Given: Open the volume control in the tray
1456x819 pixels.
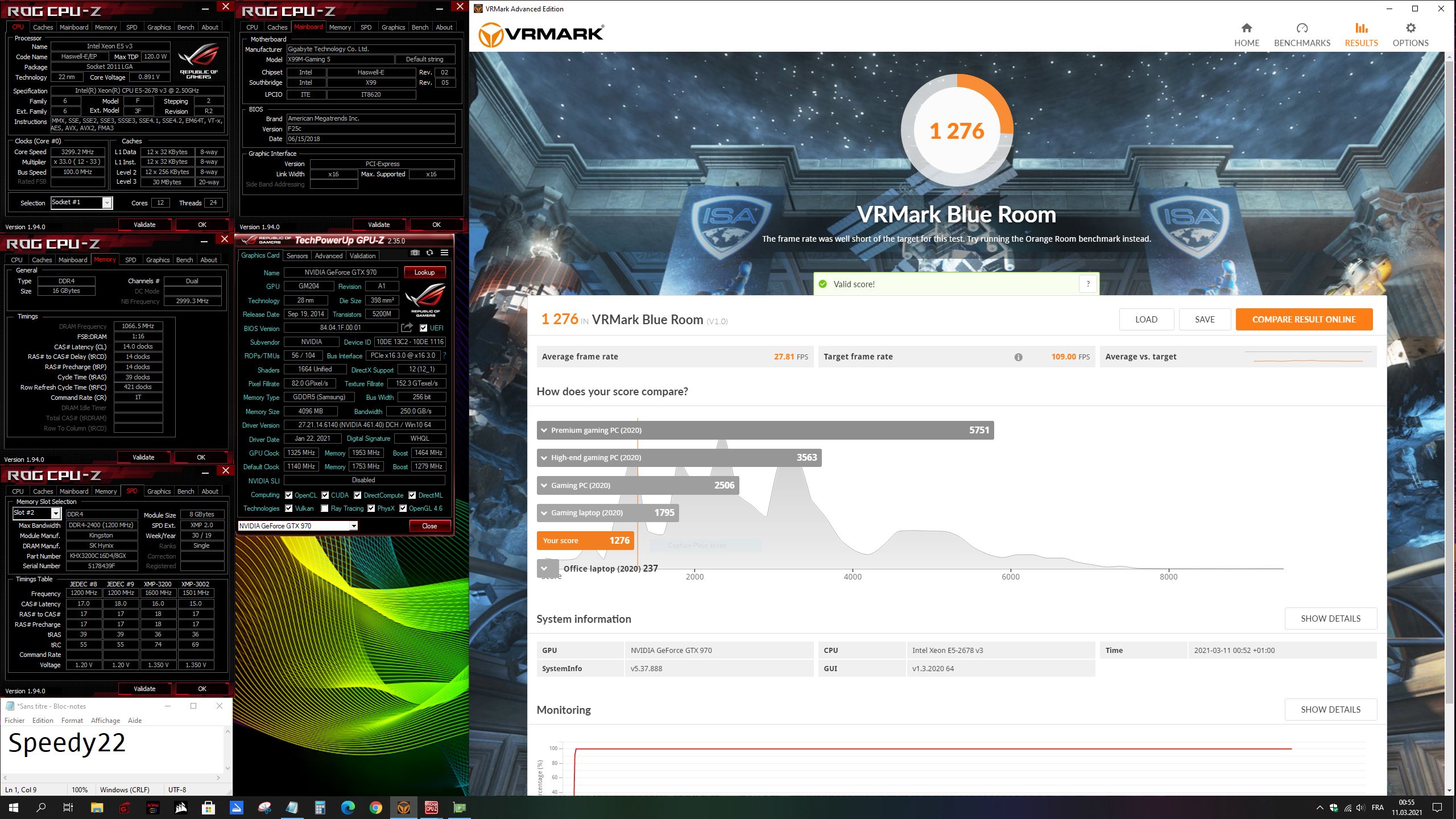Looking at the screenshot, I should 1360,808.
